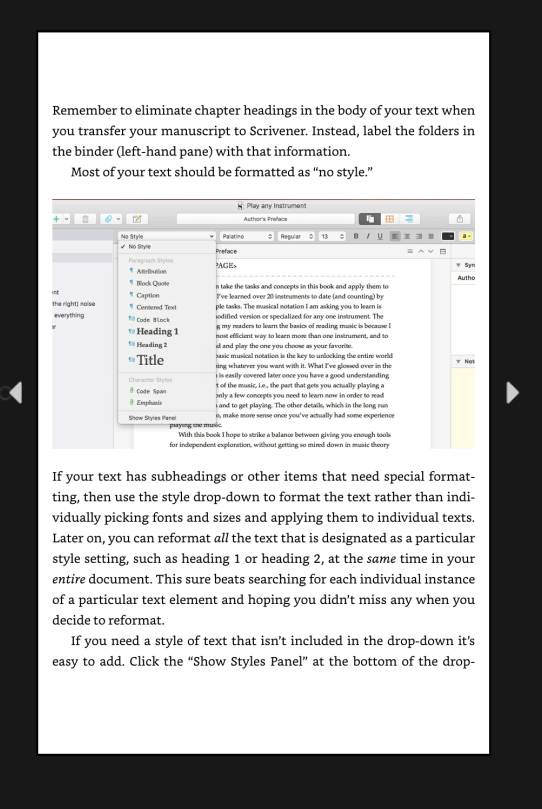Click the pilcrow icon beside Attribution

[131, 270]
